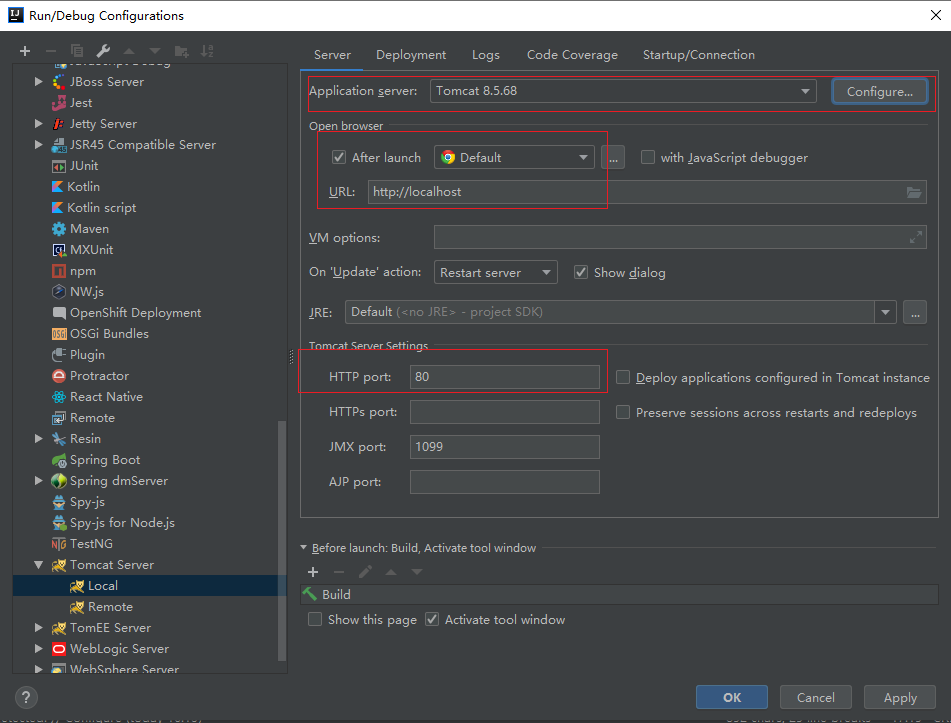
Task: Click the OSGi Bundles icon
Action: (x=59, y=334)
